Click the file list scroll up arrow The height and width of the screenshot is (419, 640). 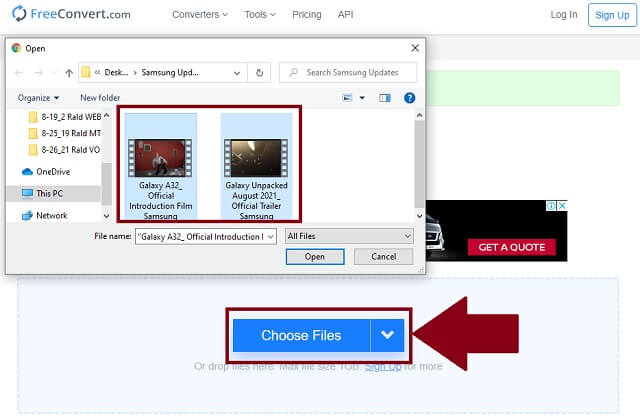[x=419, y=115]
